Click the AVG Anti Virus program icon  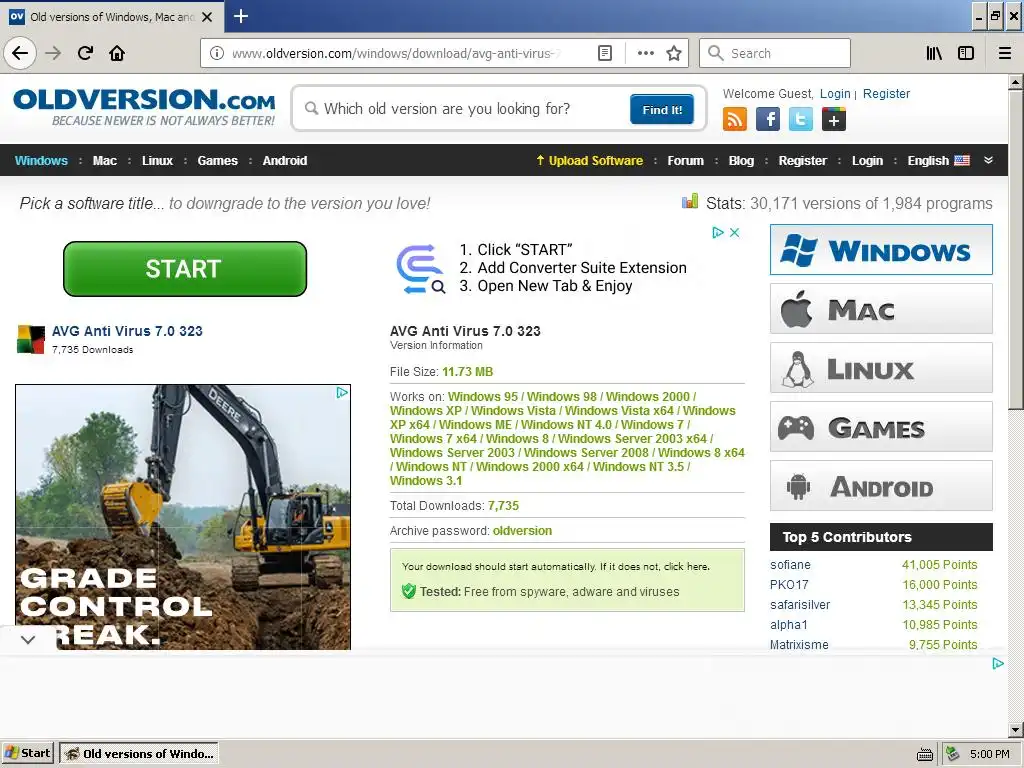coord(31,340)
